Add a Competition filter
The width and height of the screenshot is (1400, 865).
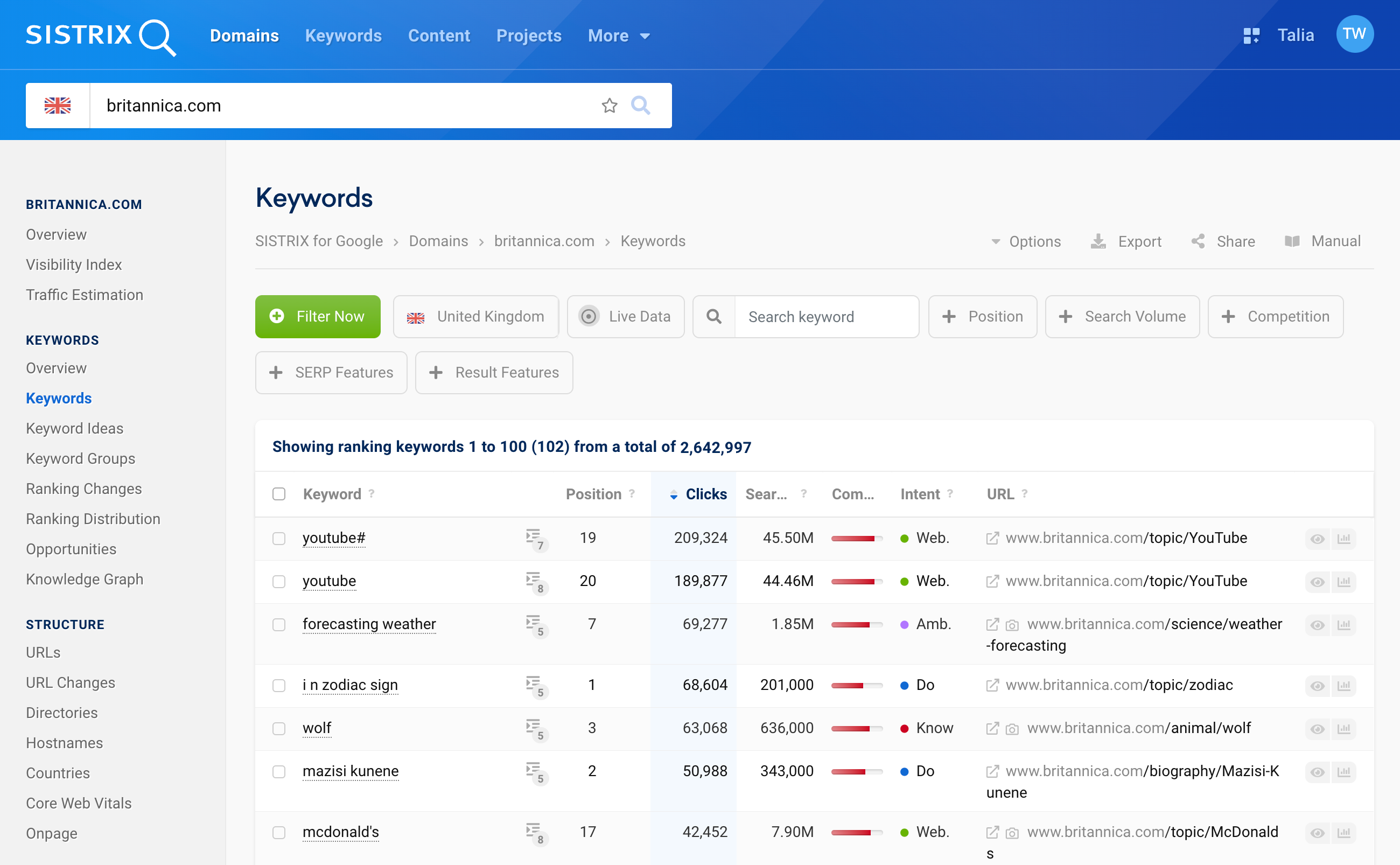[x=1275, y=316]
